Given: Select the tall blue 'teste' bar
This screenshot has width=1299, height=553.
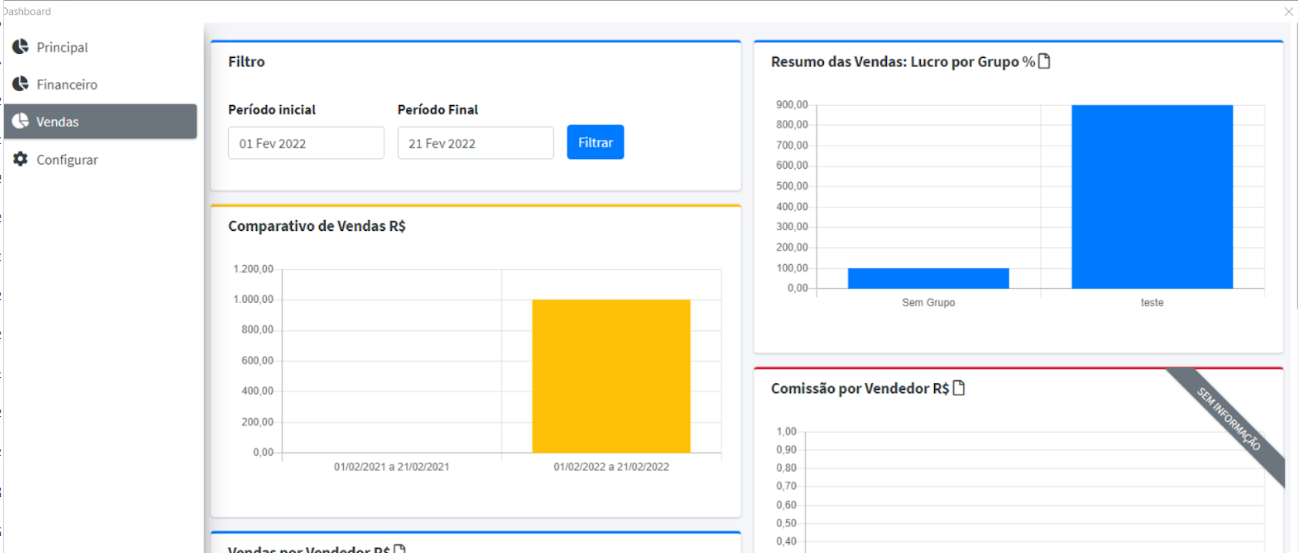Looking at the screenshot, I should pyautogui.click(x=1152, y=197).
